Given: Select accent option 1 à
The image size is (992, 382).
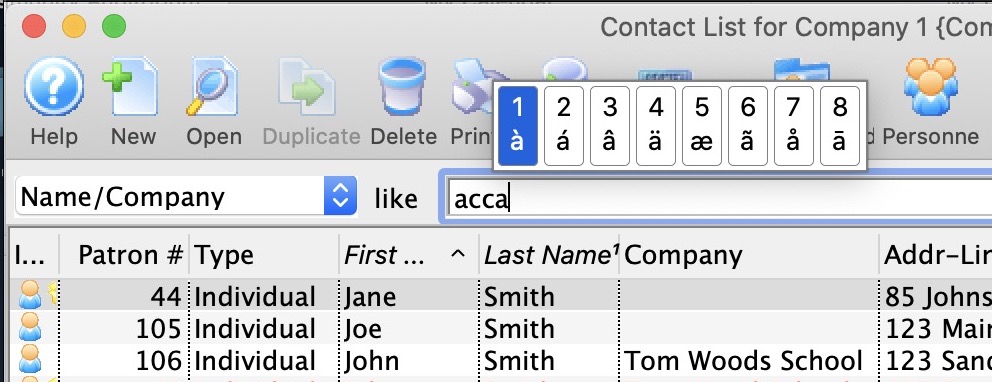Looking at the screenshot, I should [x=518, y=126].
